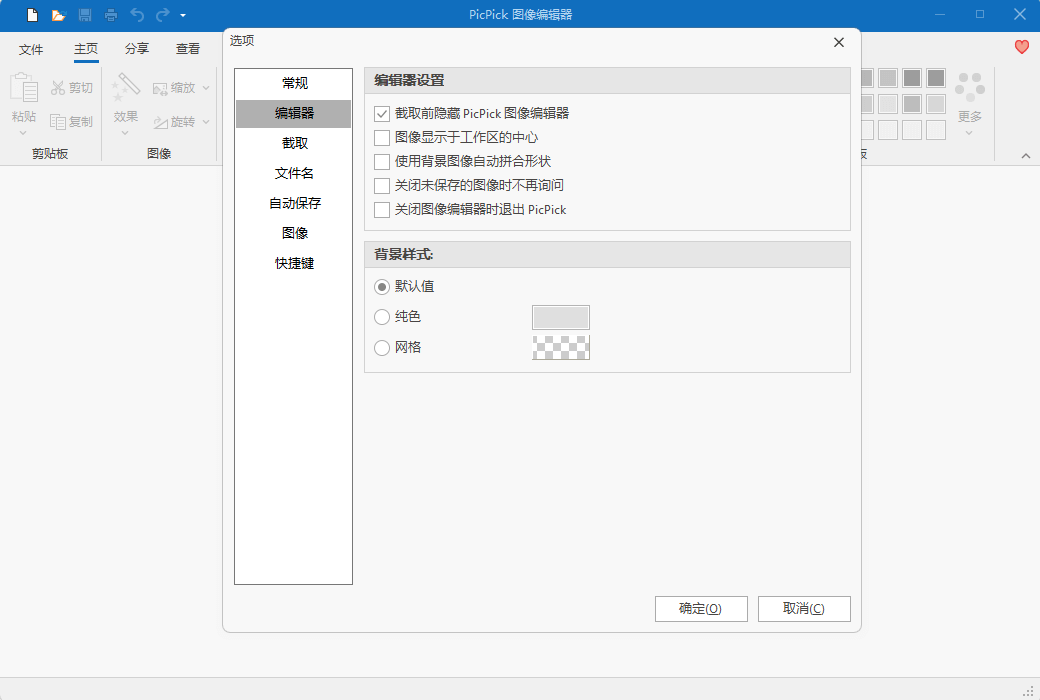Click the PicPick 图像编辑器 window title

[520, 15]
